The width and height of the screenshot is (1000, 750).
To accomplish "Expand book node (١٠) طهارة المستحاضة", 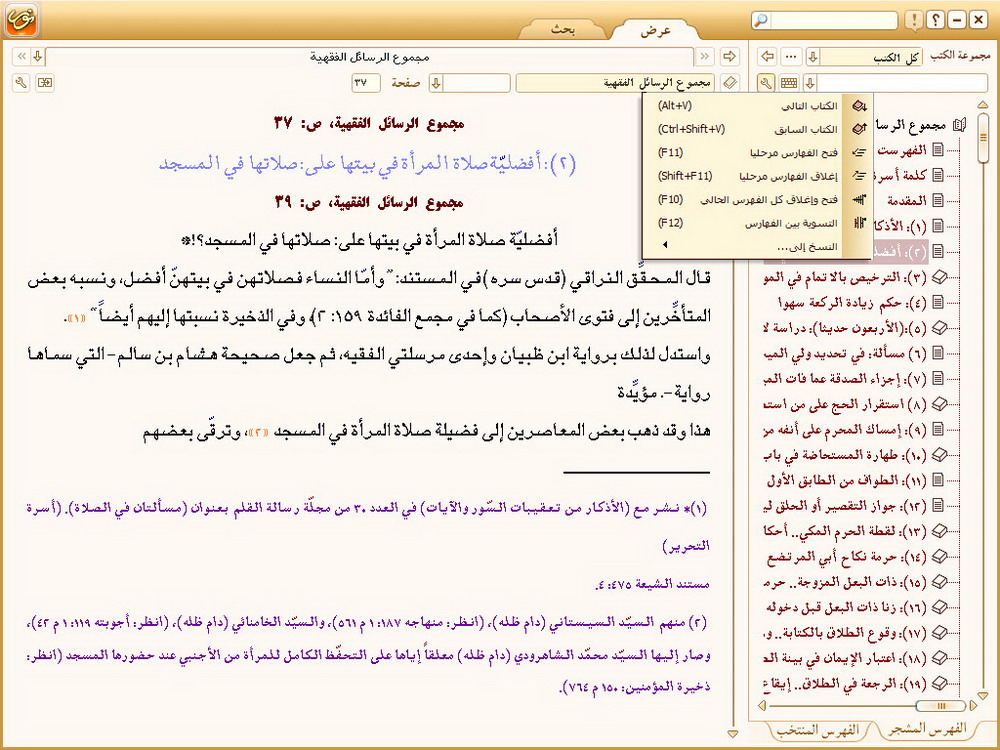I will click(939, 455).
